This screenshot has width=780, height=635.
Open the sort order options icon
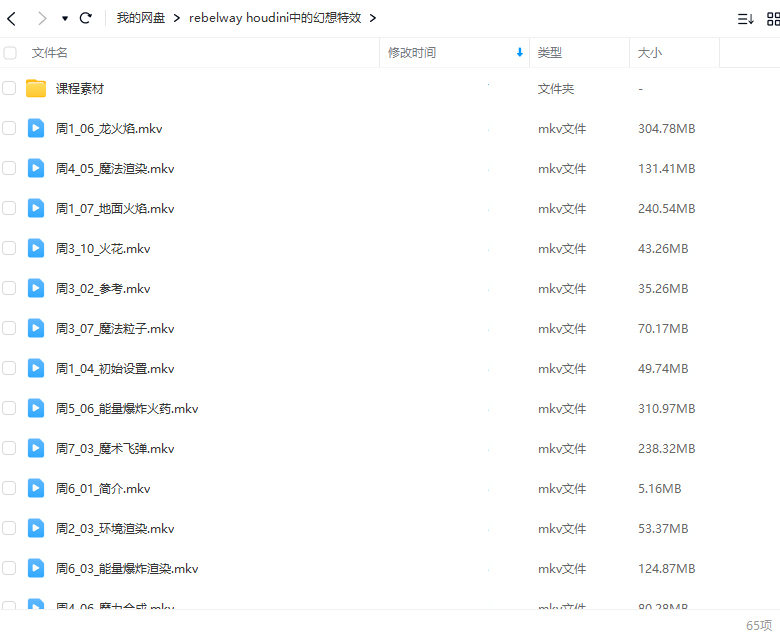point(745,18)
